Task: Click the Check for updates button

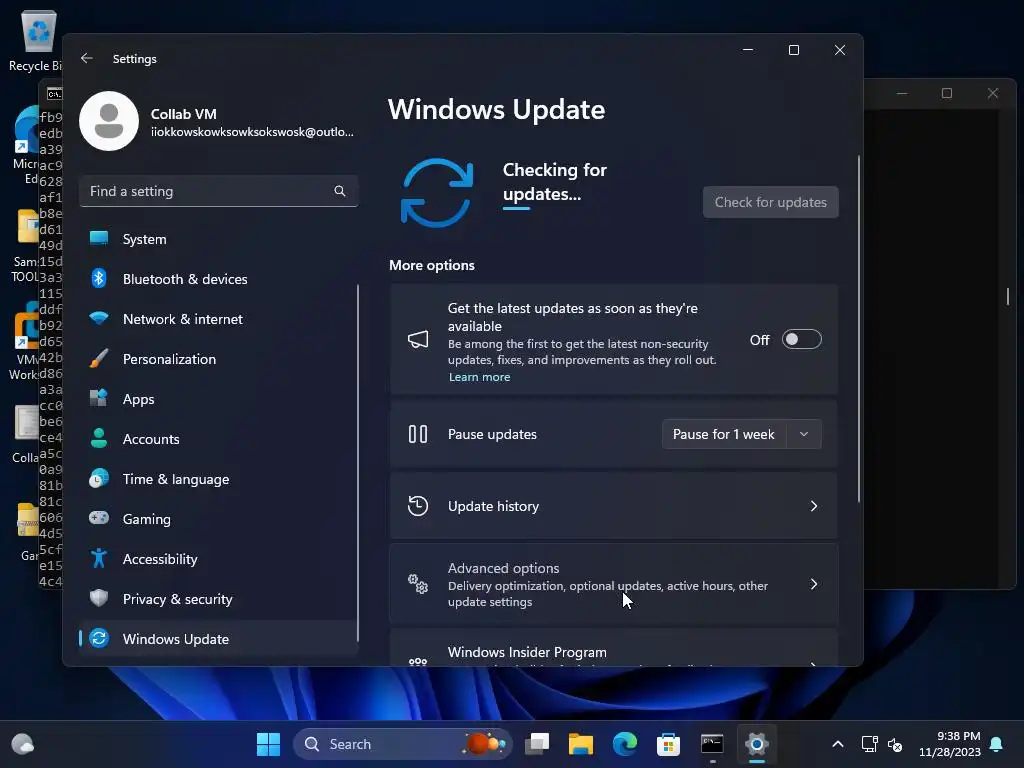Action: 771,202
